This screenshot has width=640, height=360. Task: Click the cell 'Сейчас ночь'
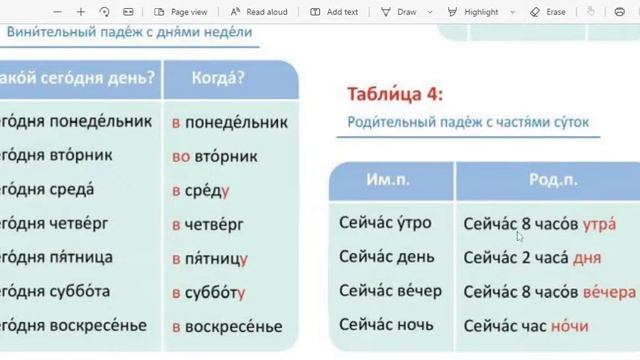[x=386, y=325]
